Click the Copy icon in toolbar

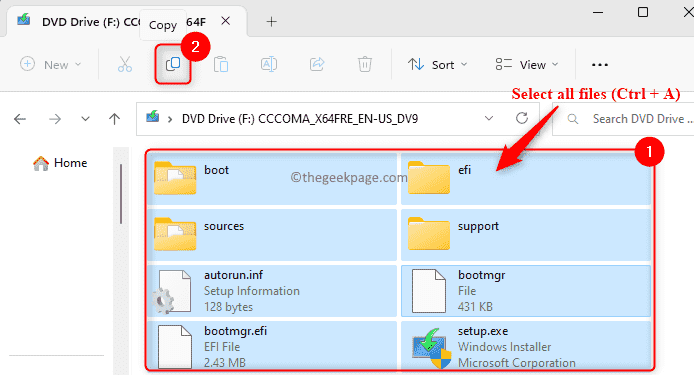pos(173,64)
